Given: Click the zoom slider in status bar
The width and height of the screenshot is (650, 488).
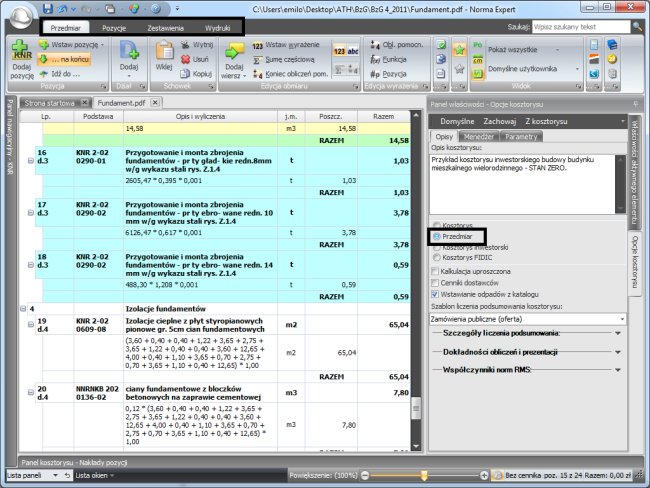Looking at the screenshot, I should tap(425, 475).
